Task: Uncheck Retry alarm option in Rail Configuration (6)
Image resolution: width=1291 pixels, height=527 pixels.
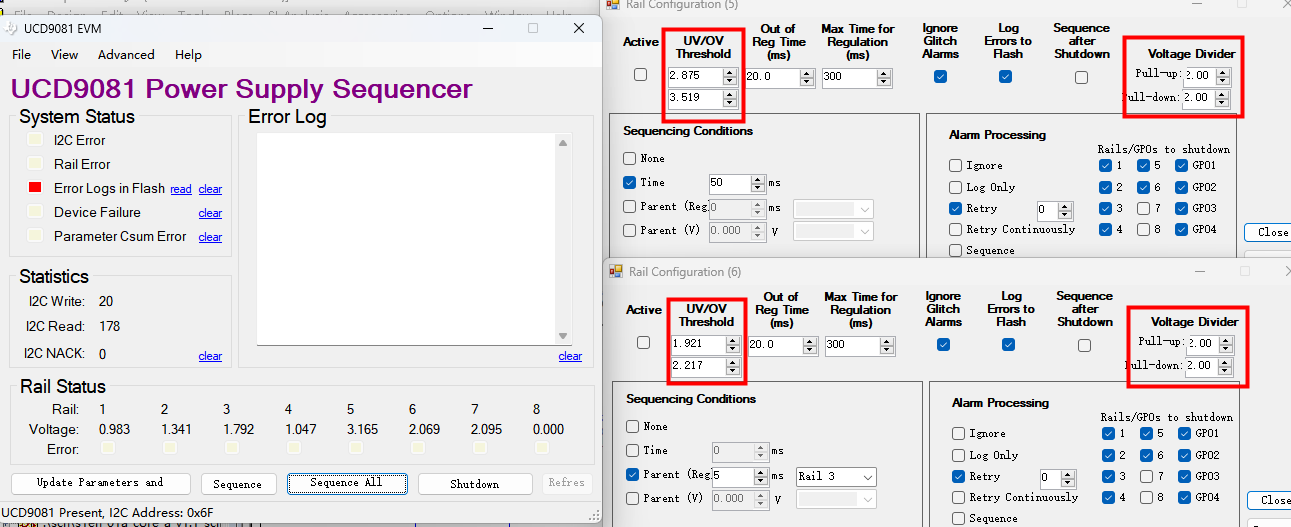Action: pyautogui.click(x=958, y=476)
